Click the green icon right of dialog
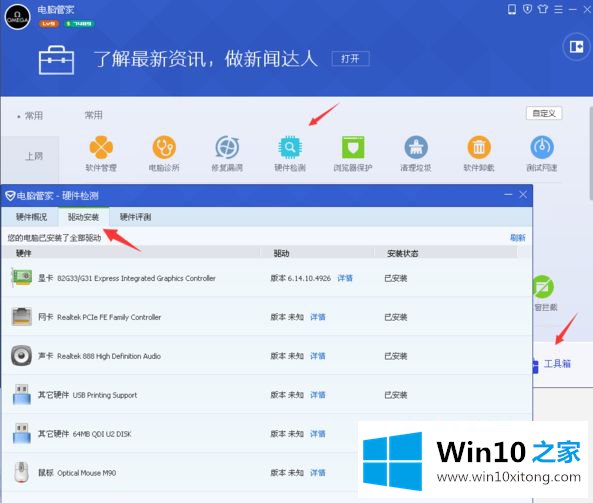The height and width of the screenshot is (503, 593). click(543, 287)
